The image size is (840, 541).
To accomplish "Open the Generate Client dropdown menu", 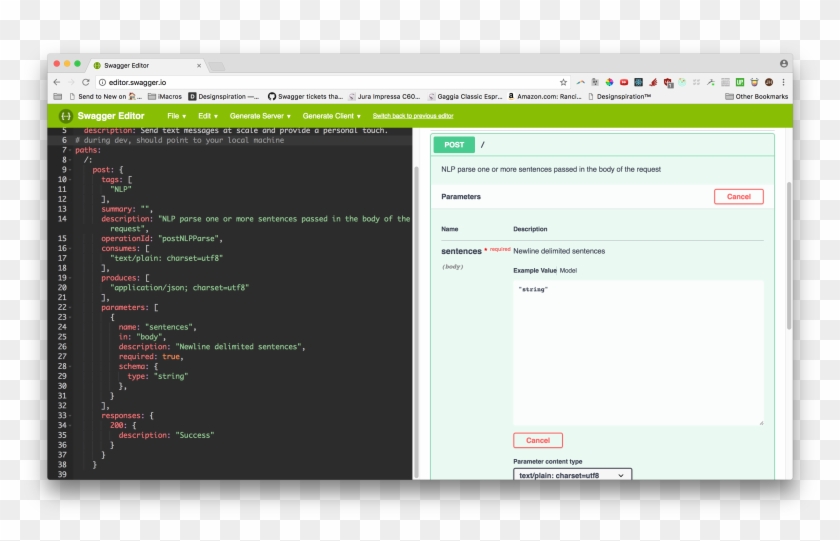I will tap(332, 116).
